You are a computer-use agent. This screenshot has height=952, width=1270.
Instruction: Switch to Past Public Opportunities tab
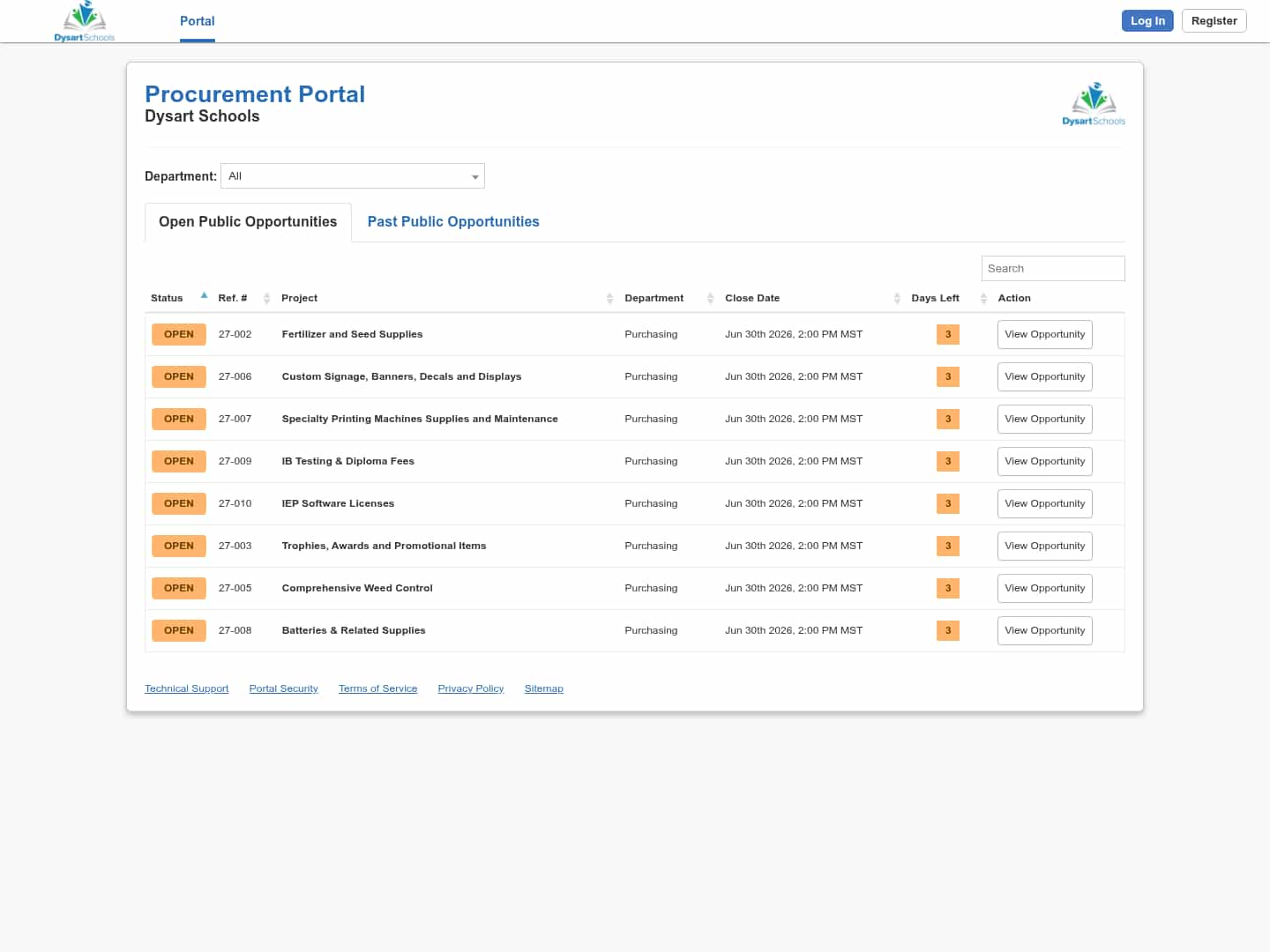coord(453,222)
